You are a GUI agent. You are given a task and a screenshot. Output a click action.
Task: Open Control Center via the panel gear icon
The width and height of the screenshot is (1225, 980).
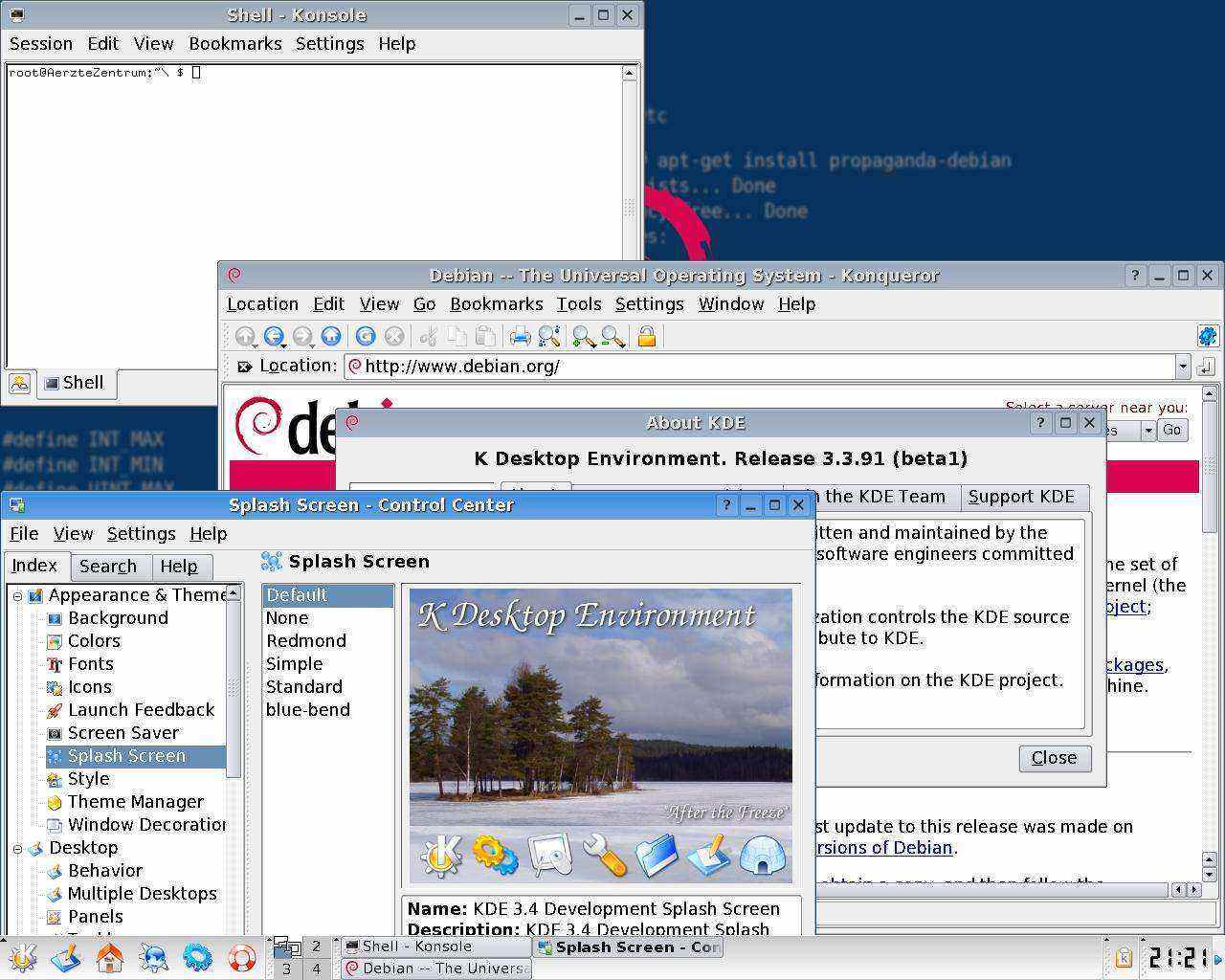[x=197, y=956]
